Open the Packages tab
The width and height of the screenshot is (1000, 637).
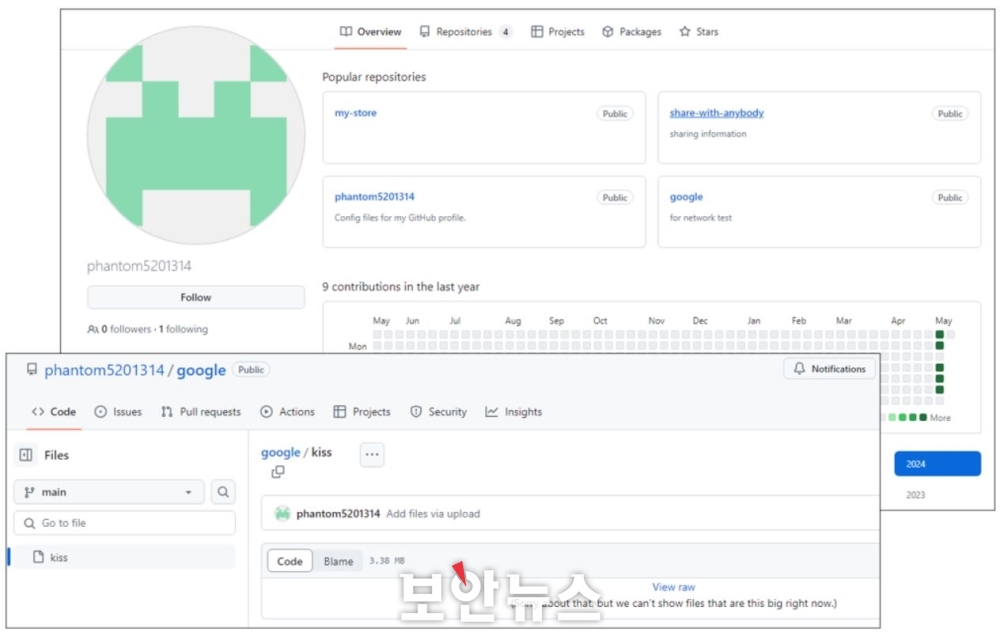pyautogui.click(x=631, y=31)
